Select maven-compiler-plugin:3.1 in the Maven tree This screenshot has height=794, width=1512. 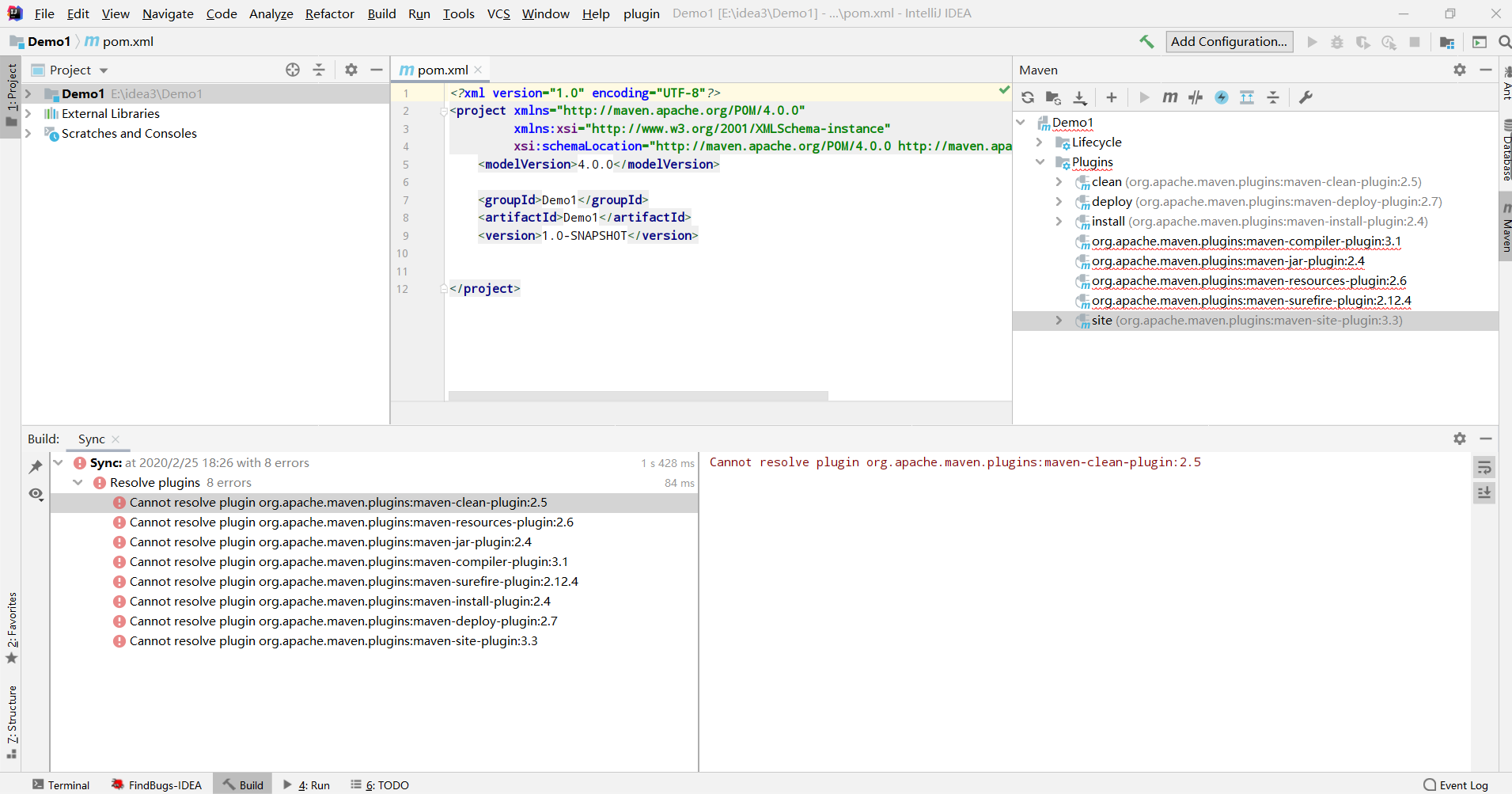point(1246,241)
